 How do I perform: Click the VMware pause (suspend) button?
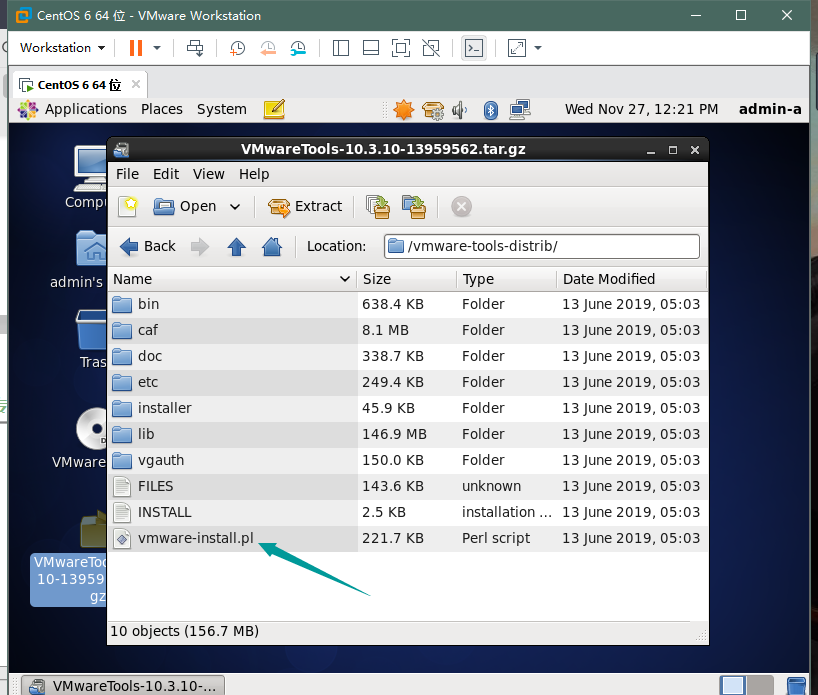click(136, 48)
